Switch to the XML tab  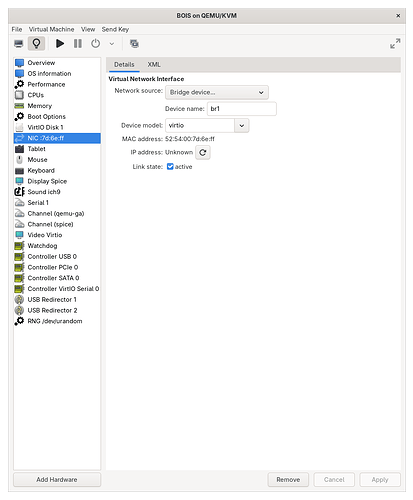tap(154, 64)
